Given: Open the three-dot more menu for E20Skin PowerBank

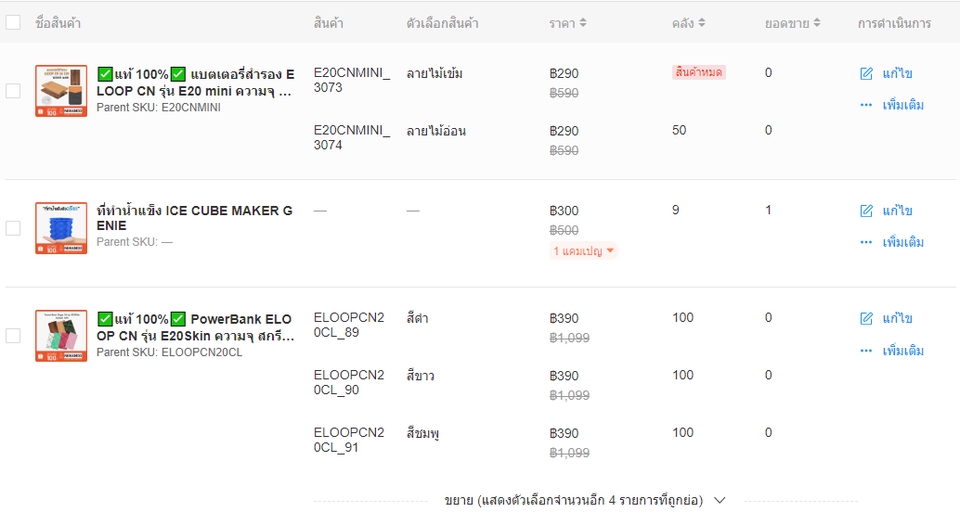Looking at the screenshot, I should (x=866, y=351).
